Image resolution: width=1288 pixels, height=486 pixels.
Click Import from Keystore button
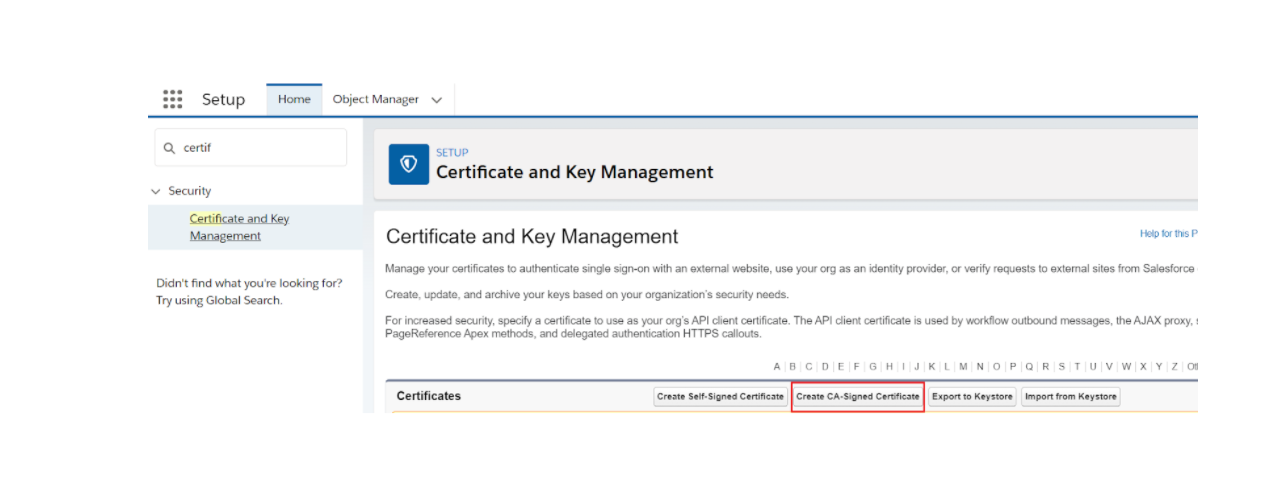click(x=1070, y=396)
